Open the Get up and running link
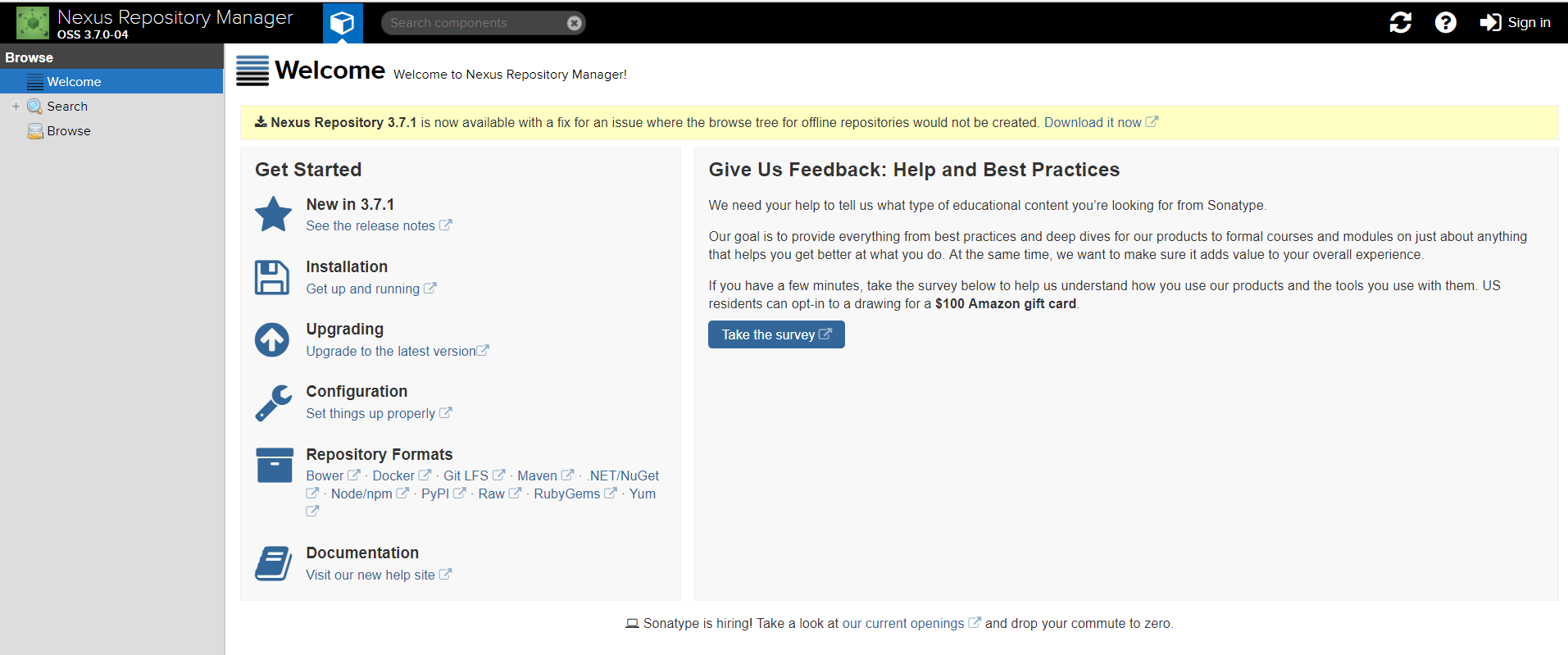Image resolution: width=1568 pixels, height=655 pixels. pyautogui.click(x=363, y=289)
